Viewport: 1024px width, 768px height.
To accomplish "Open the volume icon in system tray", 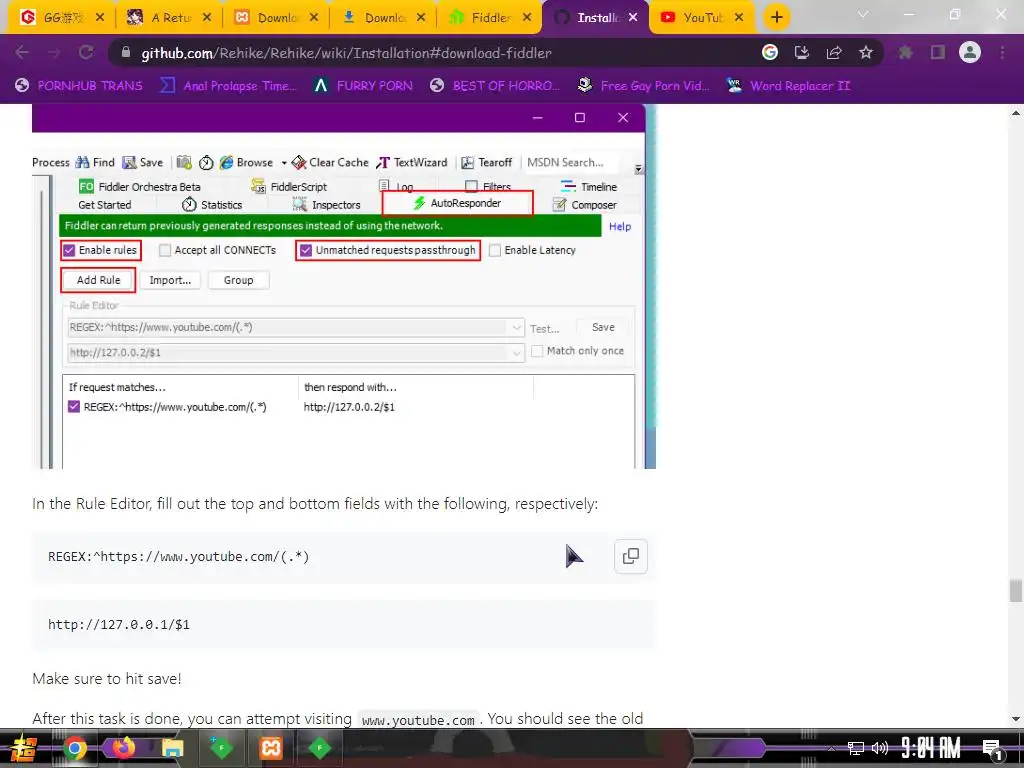I will [x=880, y=748].
